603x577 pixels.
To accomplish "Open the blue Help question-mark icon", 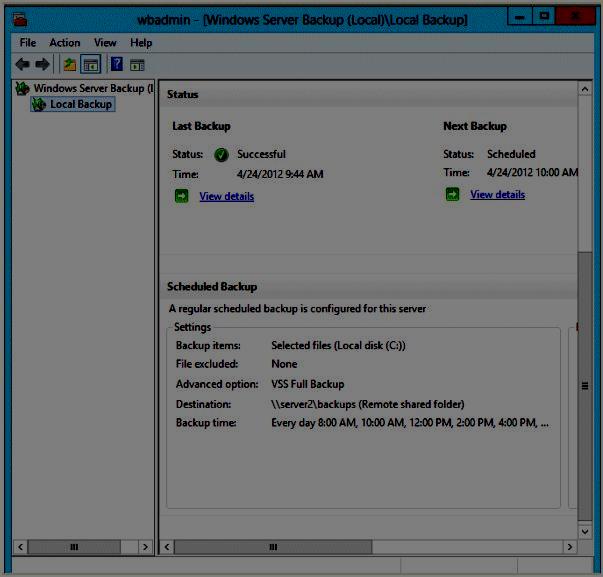I will 117,64.
